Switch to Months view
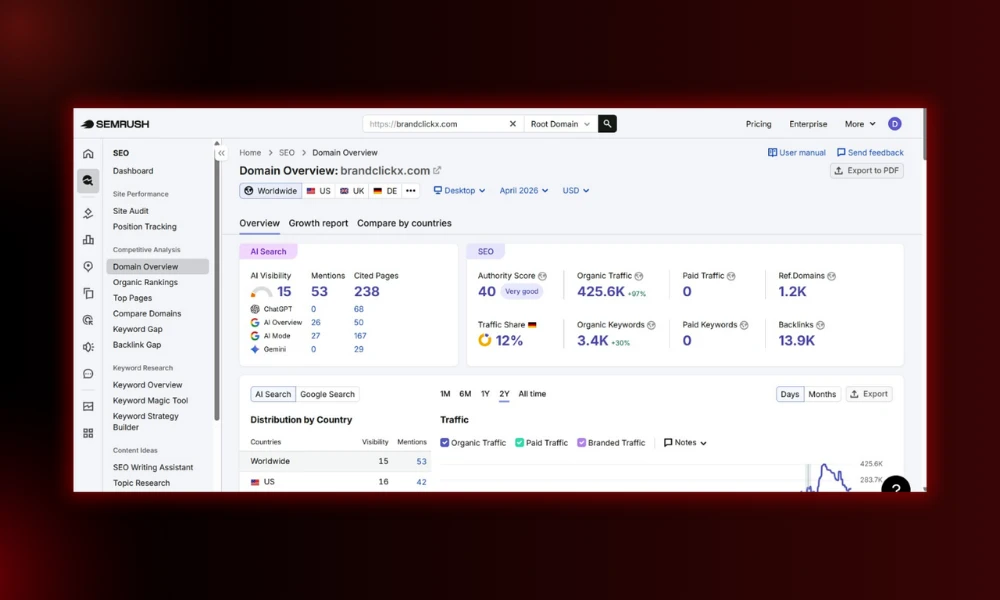Viewport: 1000px width, 600px height. [x=822, y=394]
